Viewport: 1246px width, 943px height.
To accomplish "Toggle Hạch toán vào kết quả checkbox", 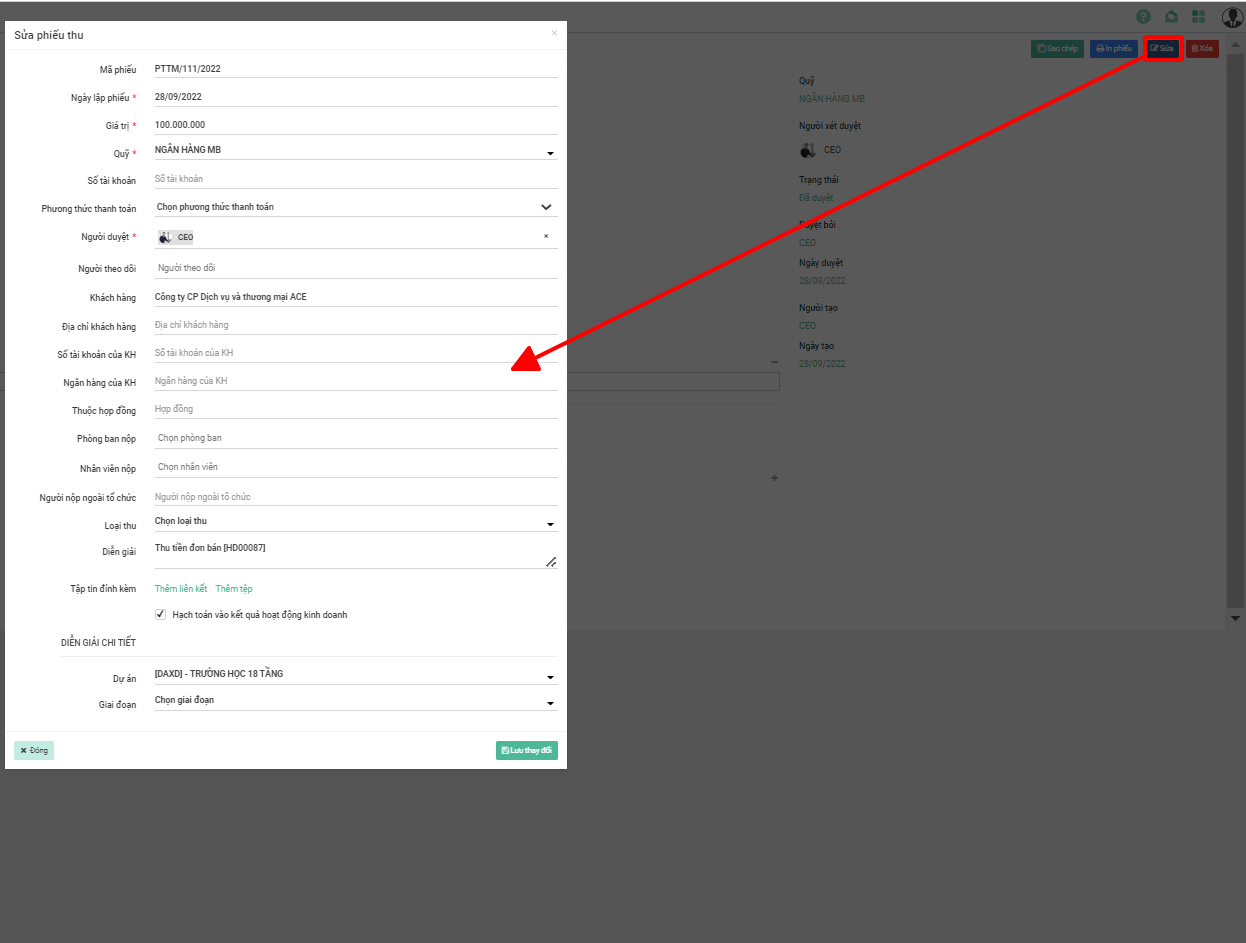I will point(160,614).
